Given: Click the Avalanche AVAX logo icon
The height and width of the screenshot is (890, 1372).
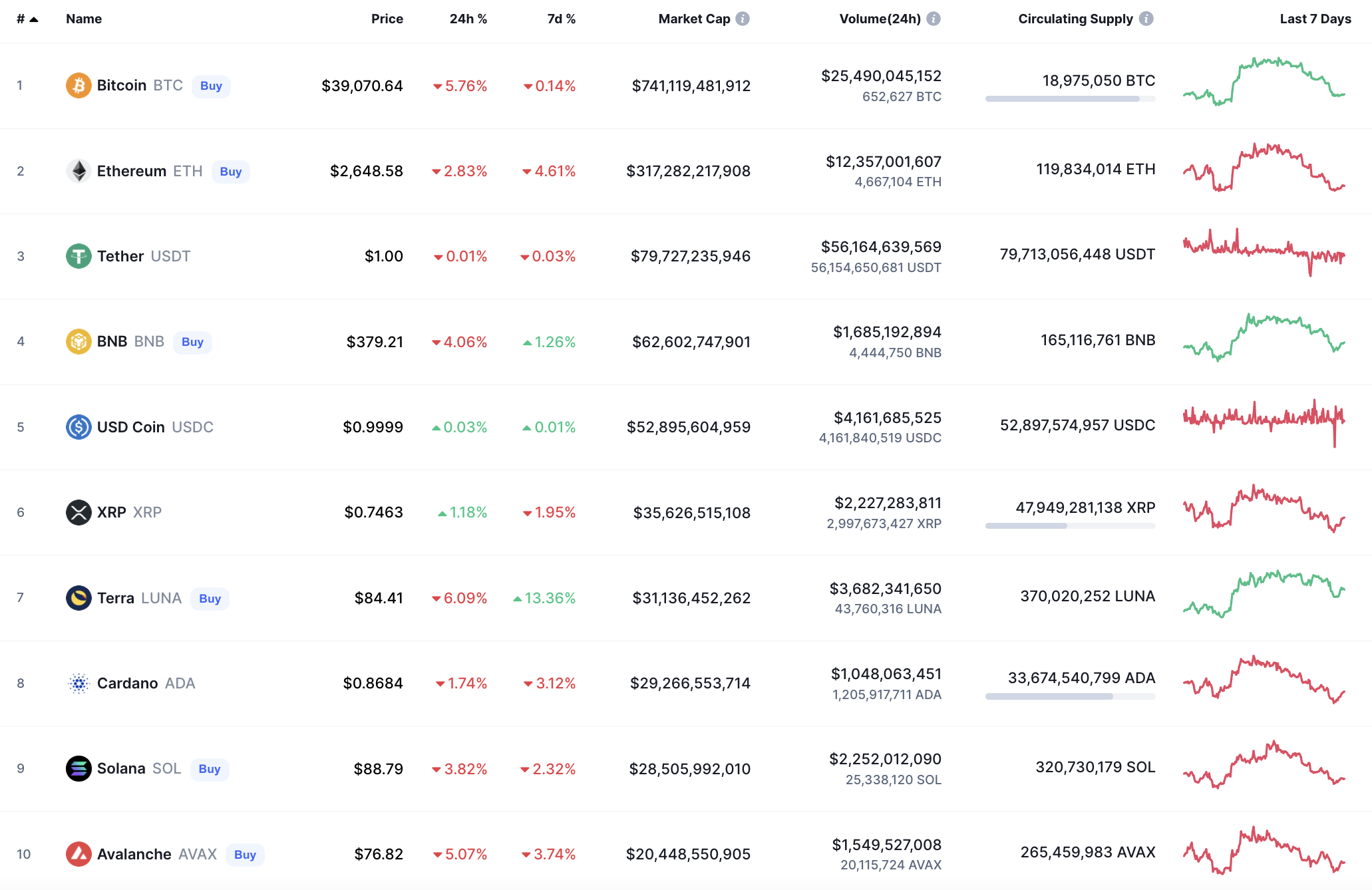Looking at the screenshot, I should pos(79,853).
